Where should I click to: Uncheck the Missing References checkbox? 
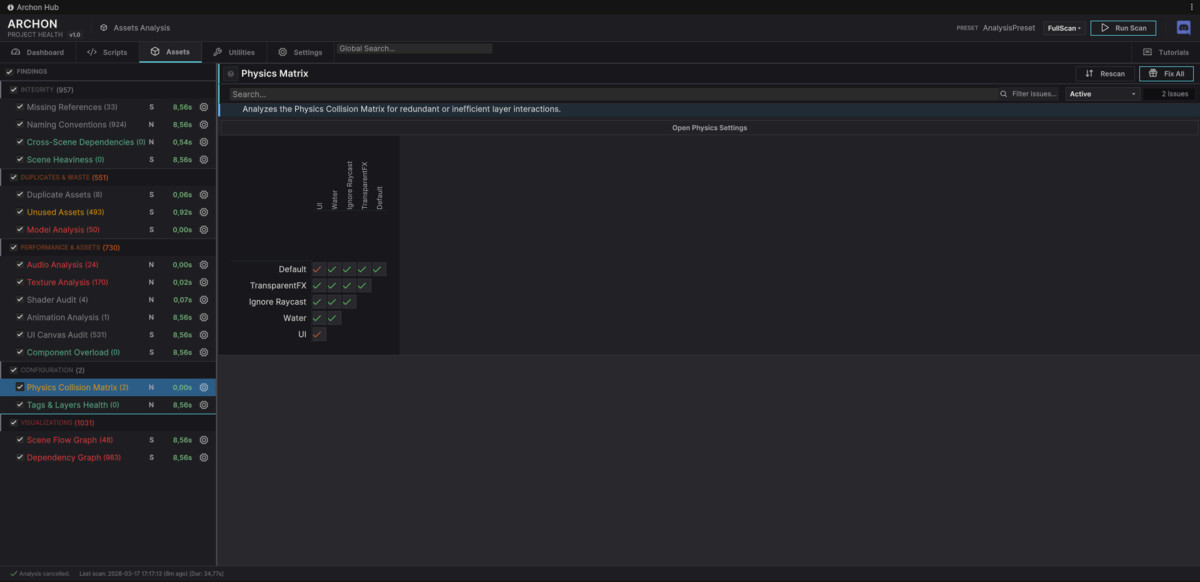coord(20,107)
